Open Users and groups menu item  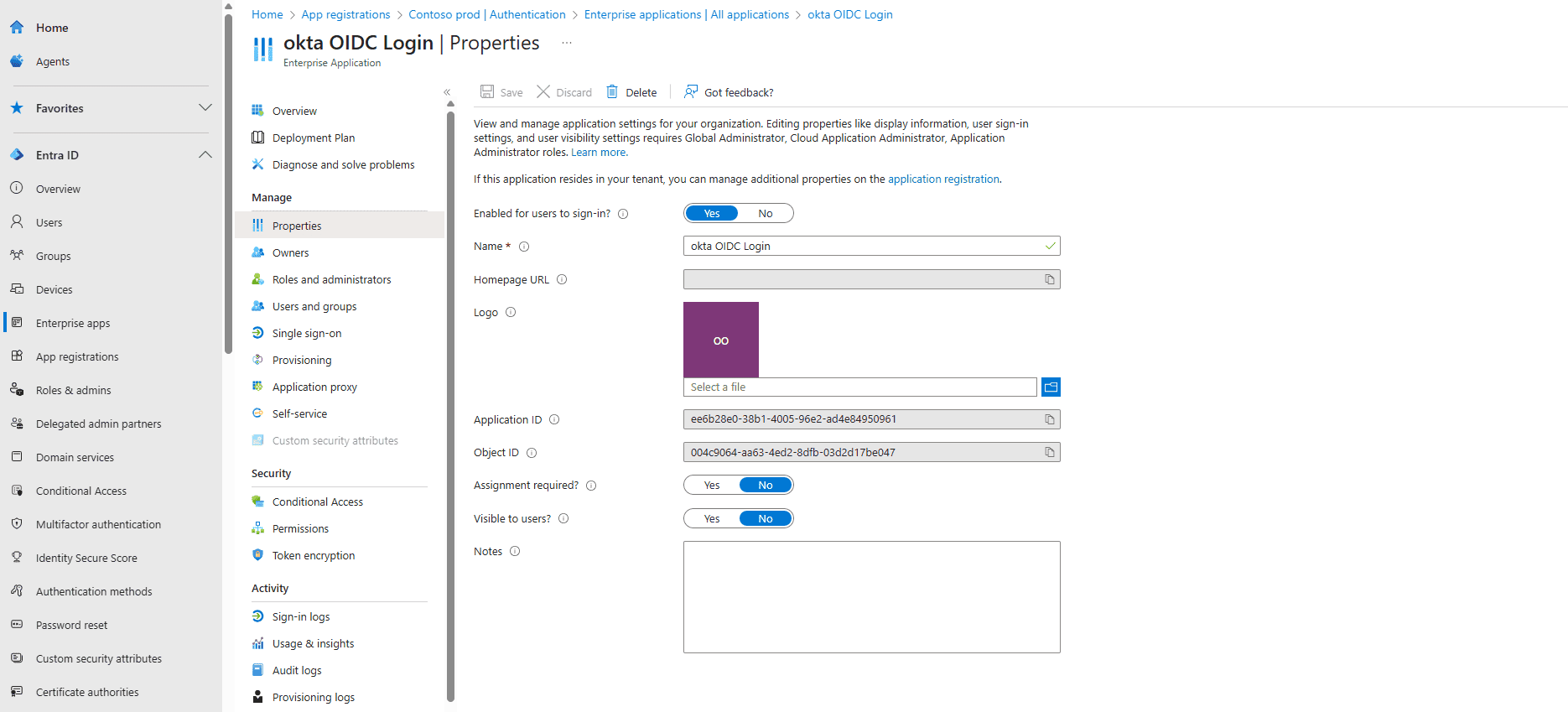pyautogui.click(x=340, y=306)
